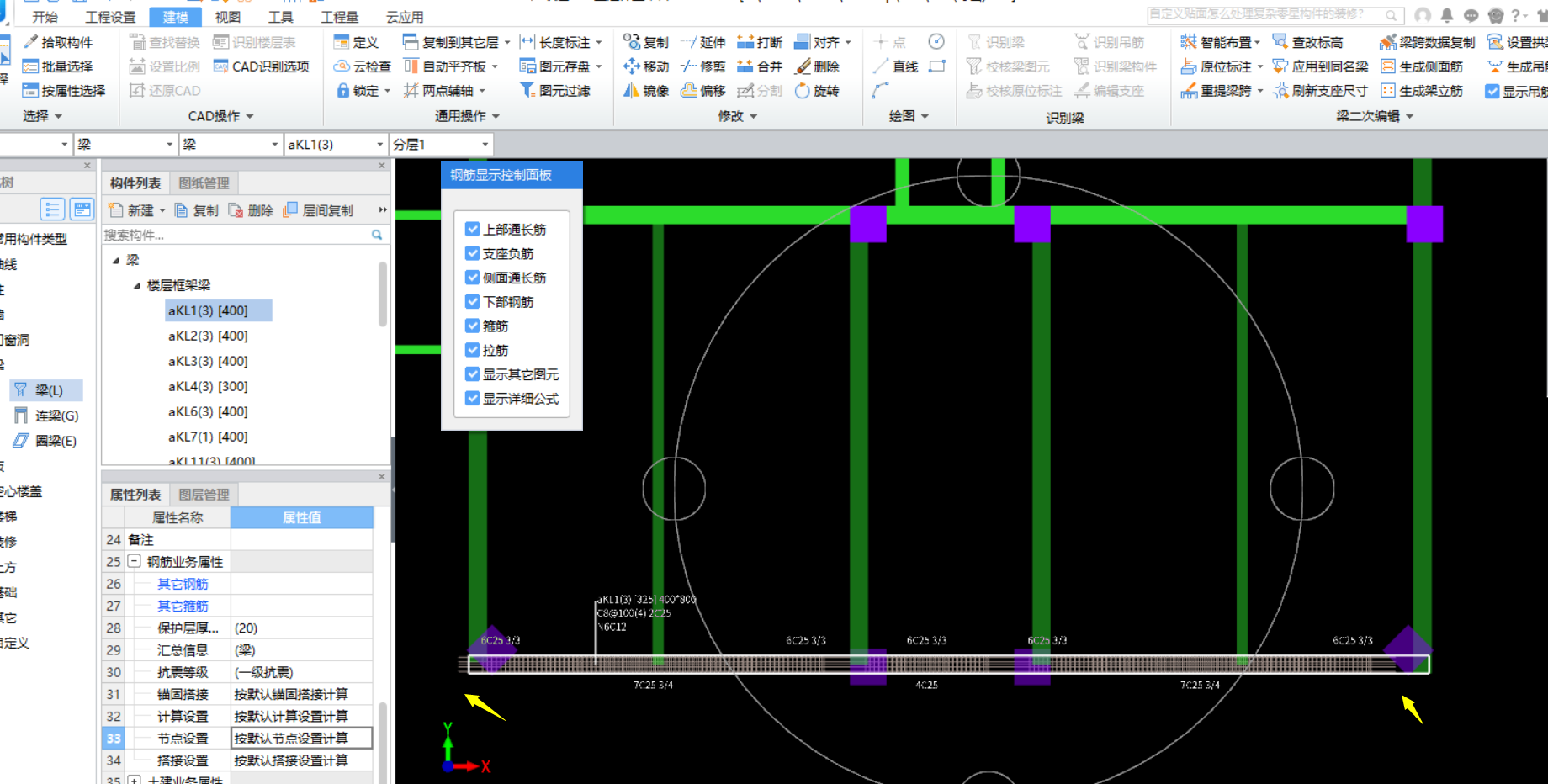1548x784 pixels.
Task: Click the 复制 copy tool in 修改 group
Action: (x=646, y=42)
